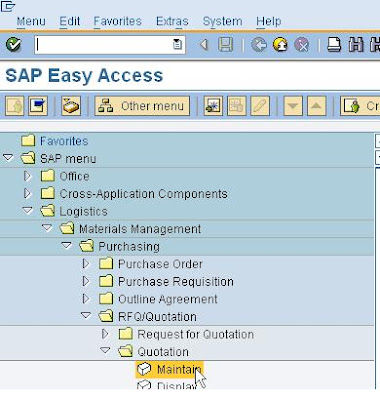The height and width of the screenshot is (400, 380).
Task: Select the Outline Agreement label
Action: pos(168,299)
